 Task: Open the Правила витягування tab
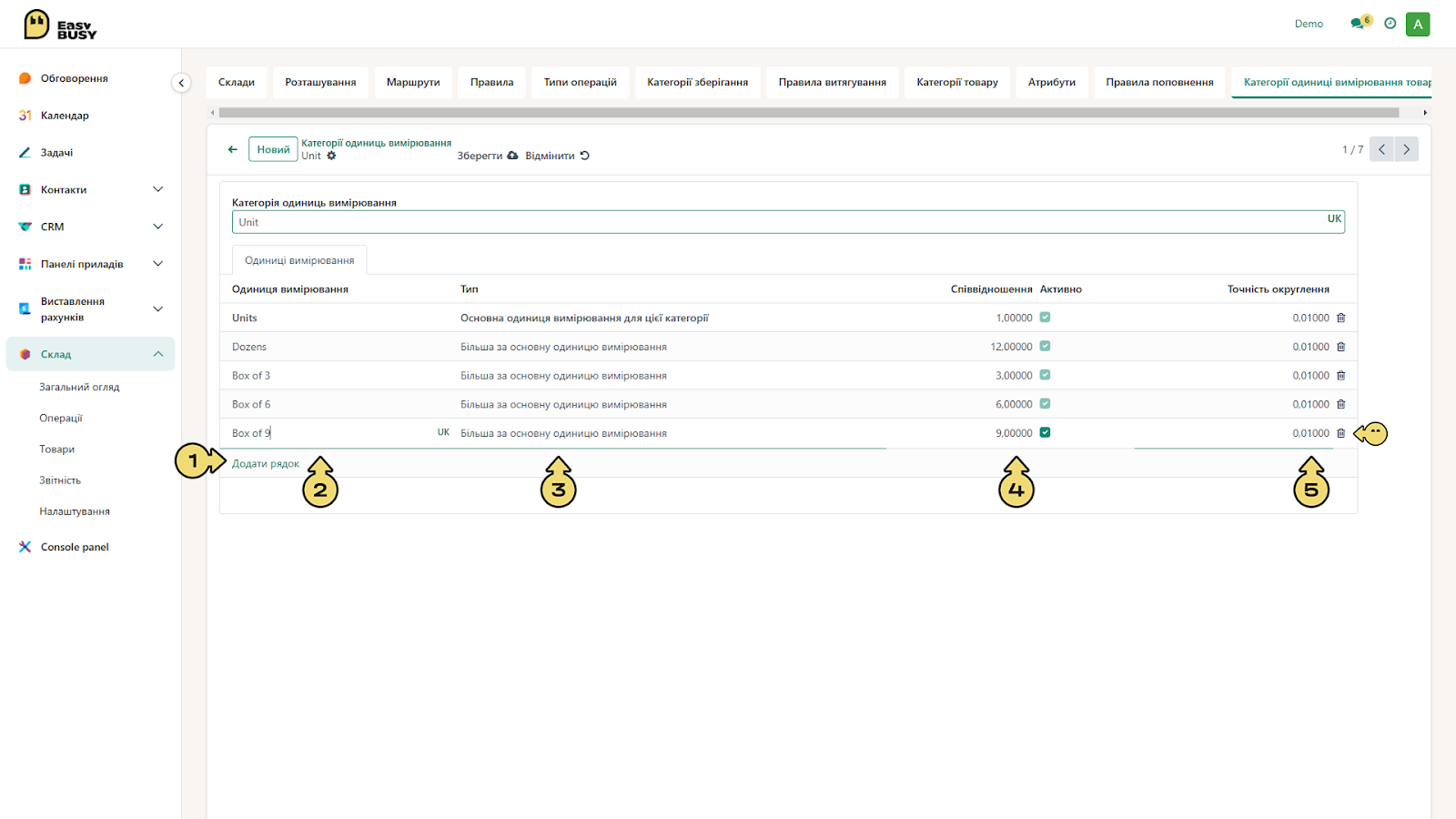click(833, 82)
